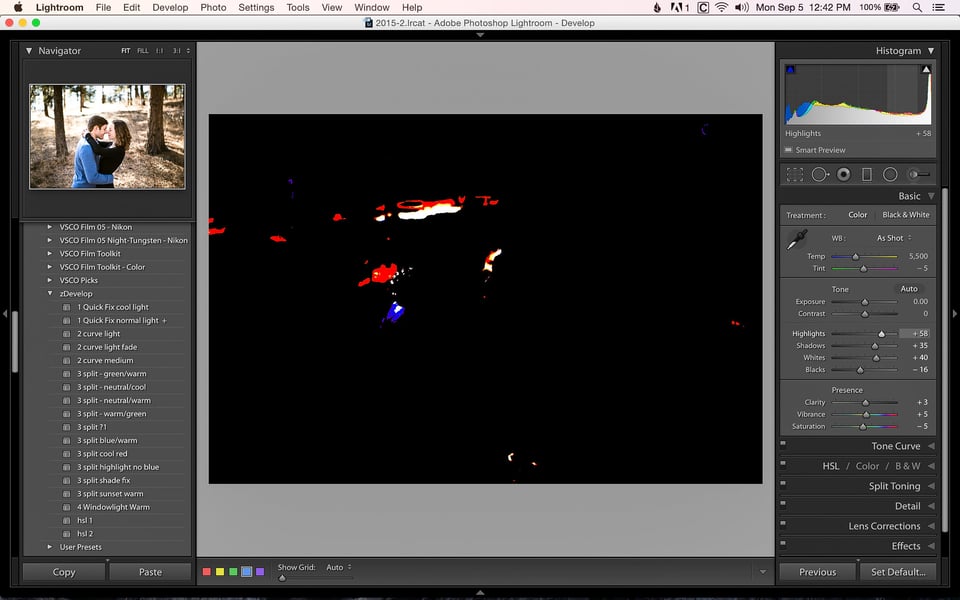Switch to the HSL Color tab
Screen dimensions: 960x600
867,466
